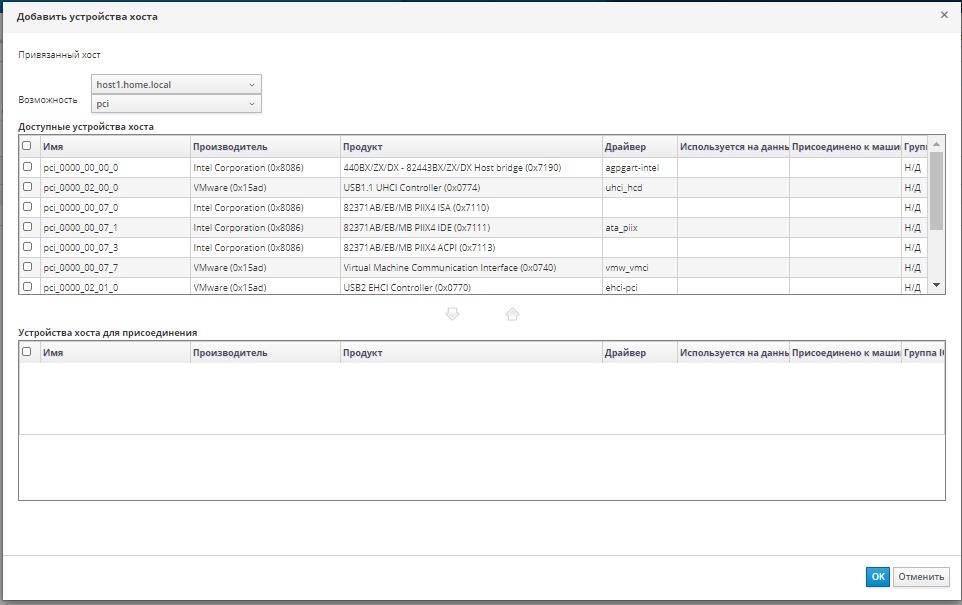
Task: Click the Отменить cancel button
Action: pyautogui.click(x=921, y=577)
